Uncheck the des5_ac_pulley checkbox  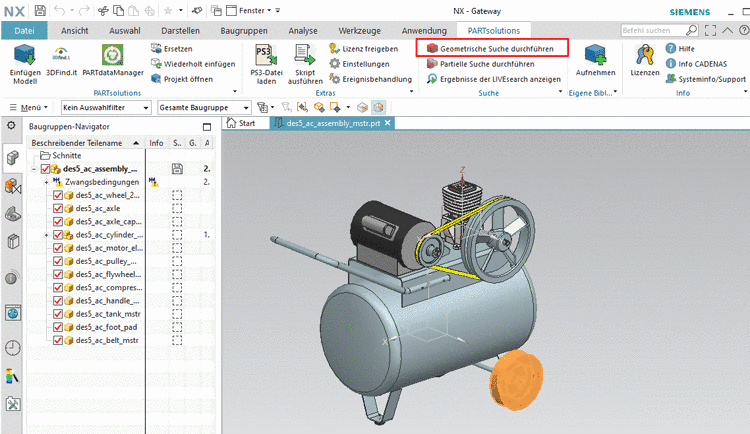58,261
